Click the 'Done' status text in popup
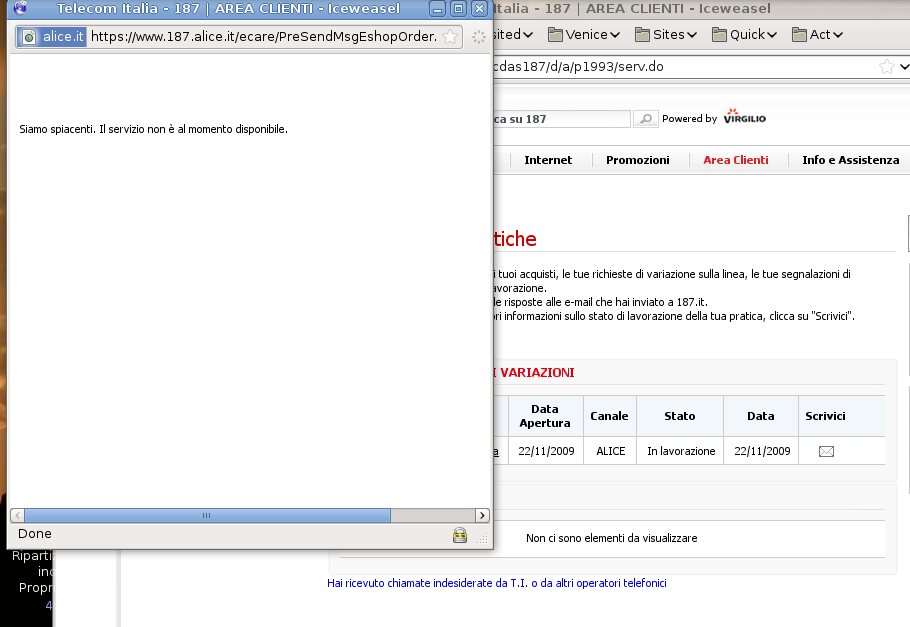This screenshot has width=910, height=627. (x=35, y=534)
